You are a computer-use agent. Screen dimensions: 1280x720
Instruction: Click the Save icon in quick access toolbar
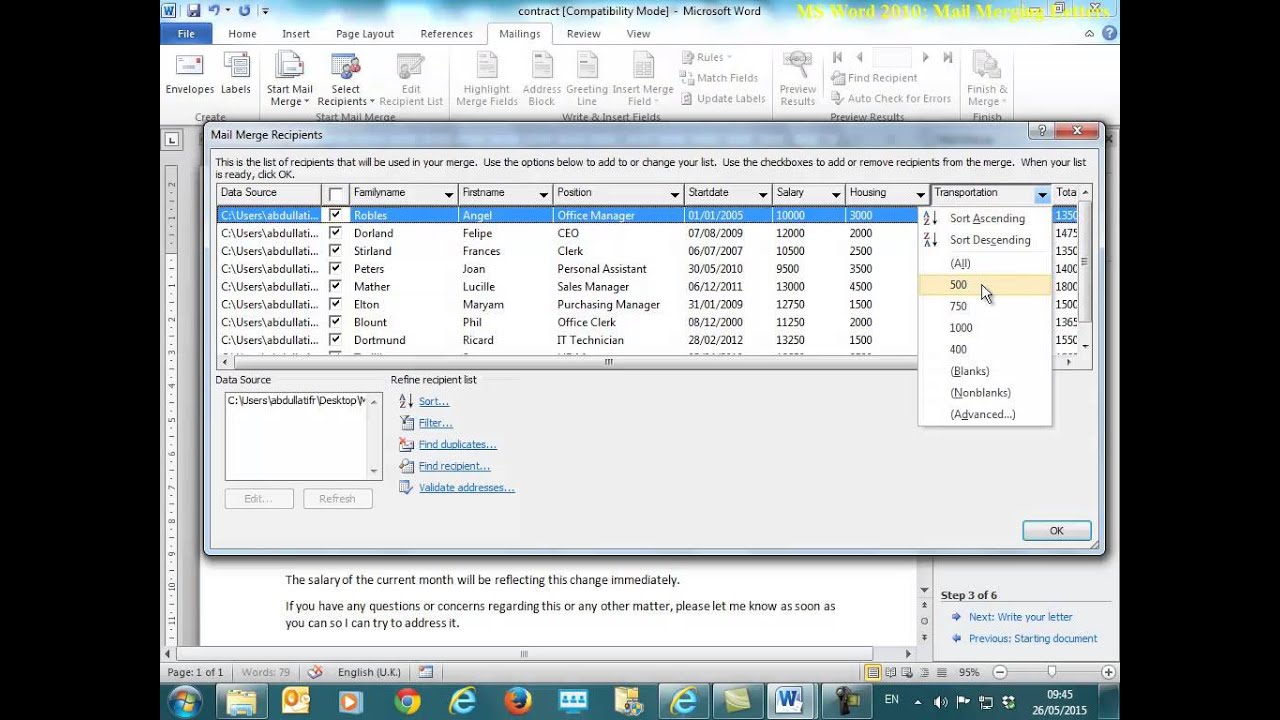point(193,11)
